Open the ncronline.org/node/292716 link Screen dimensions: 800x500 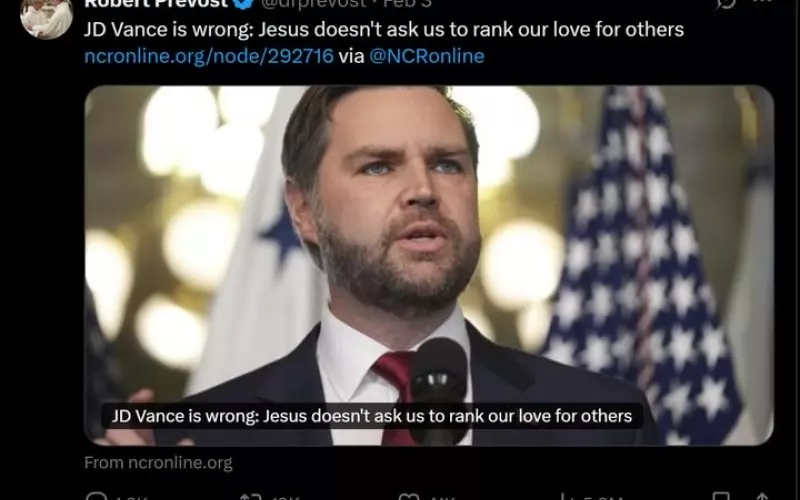click(209, 56)
